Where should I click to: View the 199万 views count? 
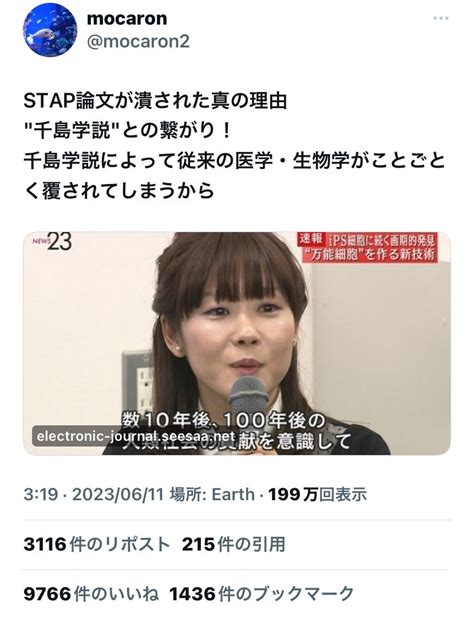click(318, 494)
